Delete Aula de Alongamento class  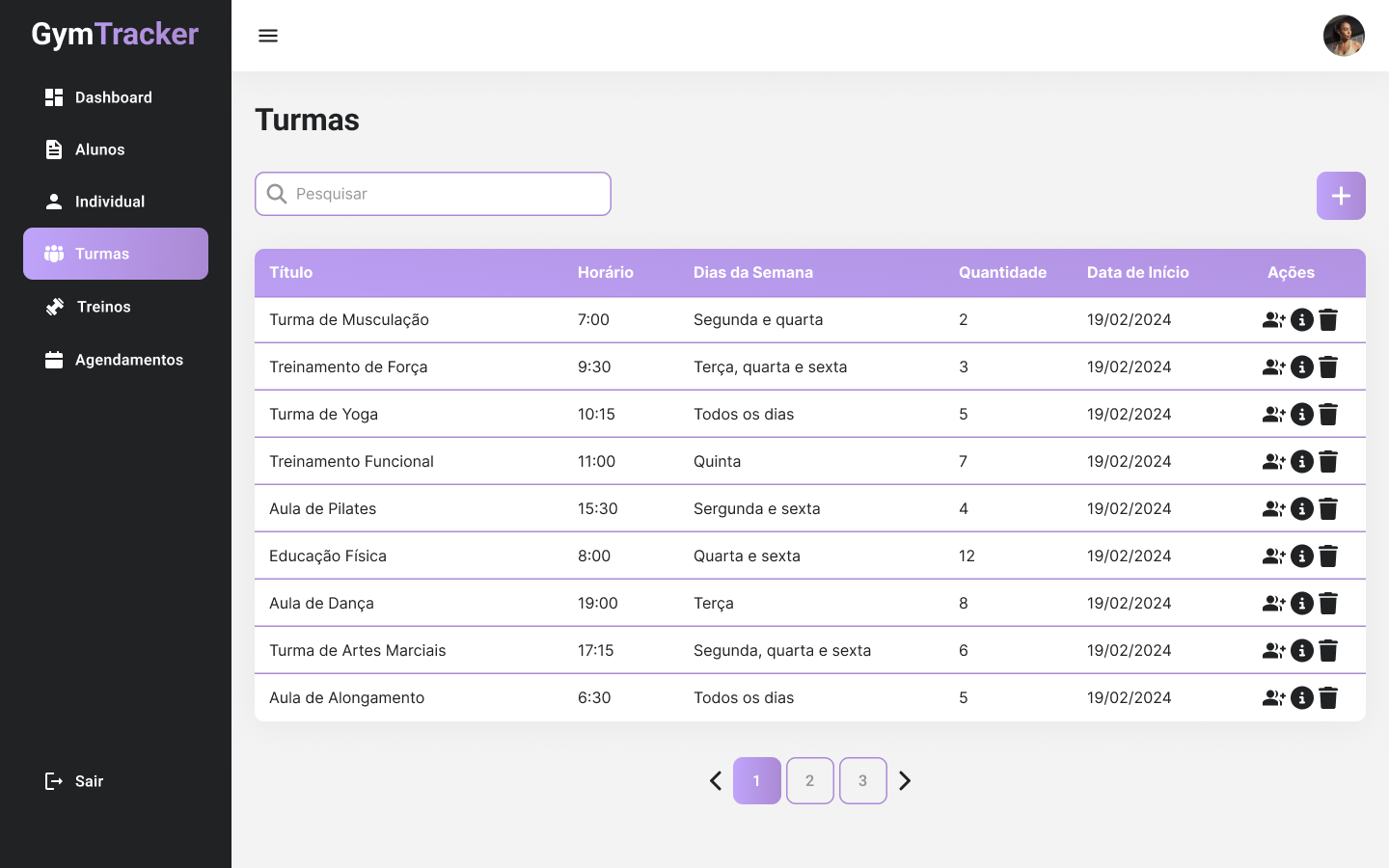1328,698
